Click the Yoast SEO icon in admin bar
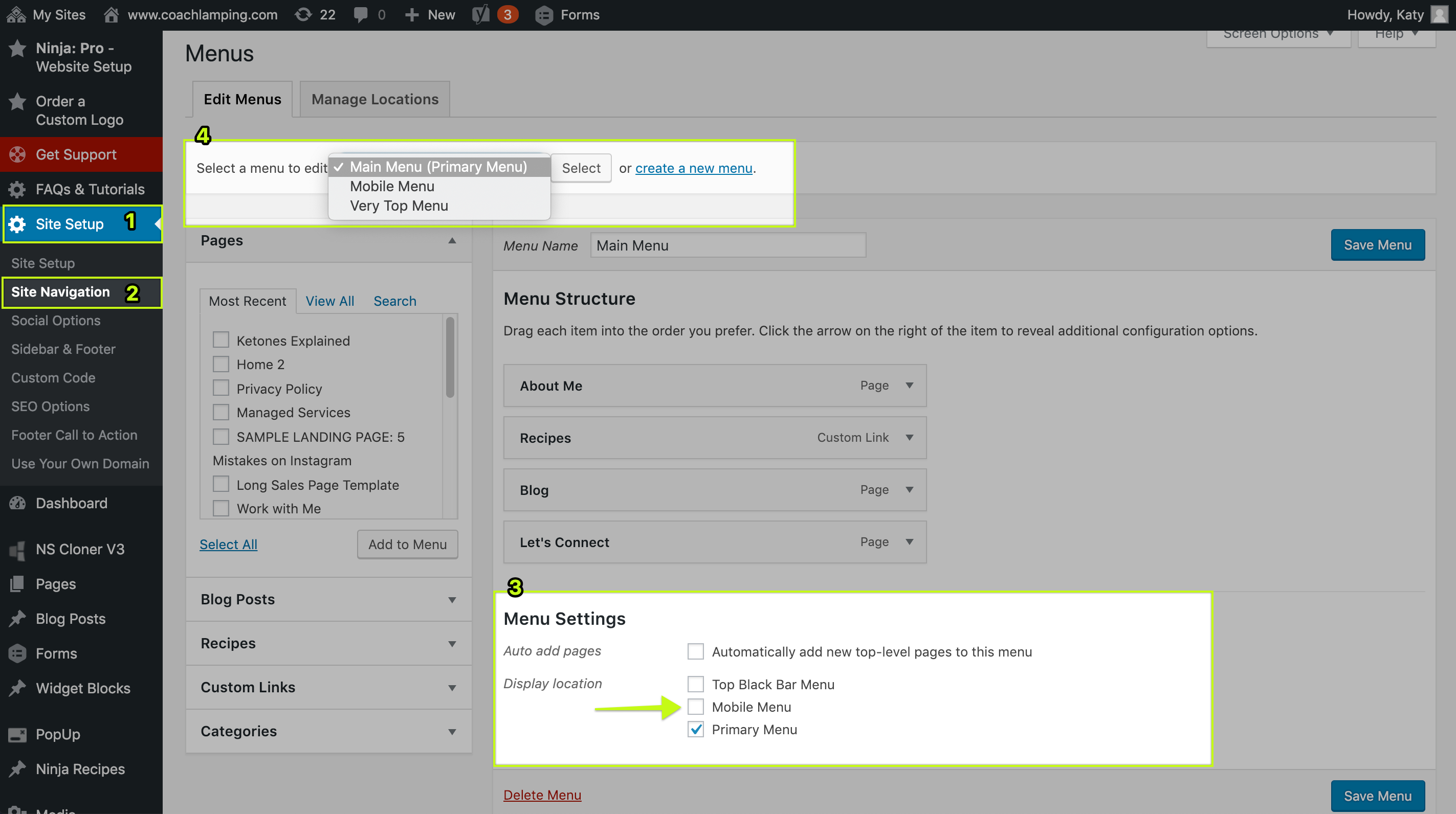The width and height of the screenshot is (1456, 814). (481, 15)
